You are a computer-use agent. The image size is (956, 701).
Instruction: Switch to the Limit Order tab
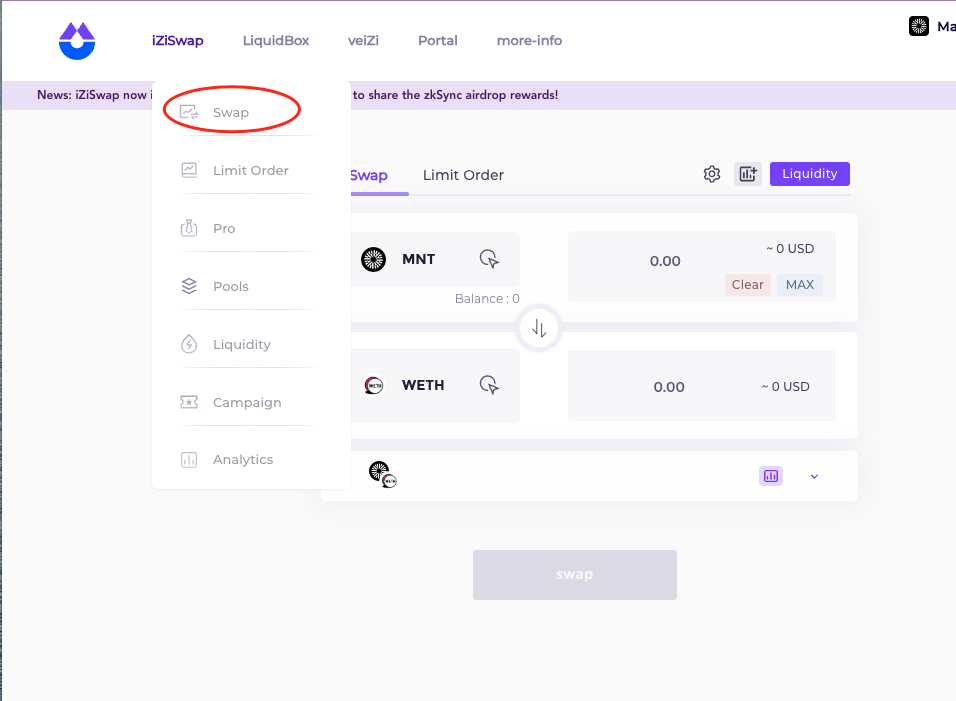[463, 176]
